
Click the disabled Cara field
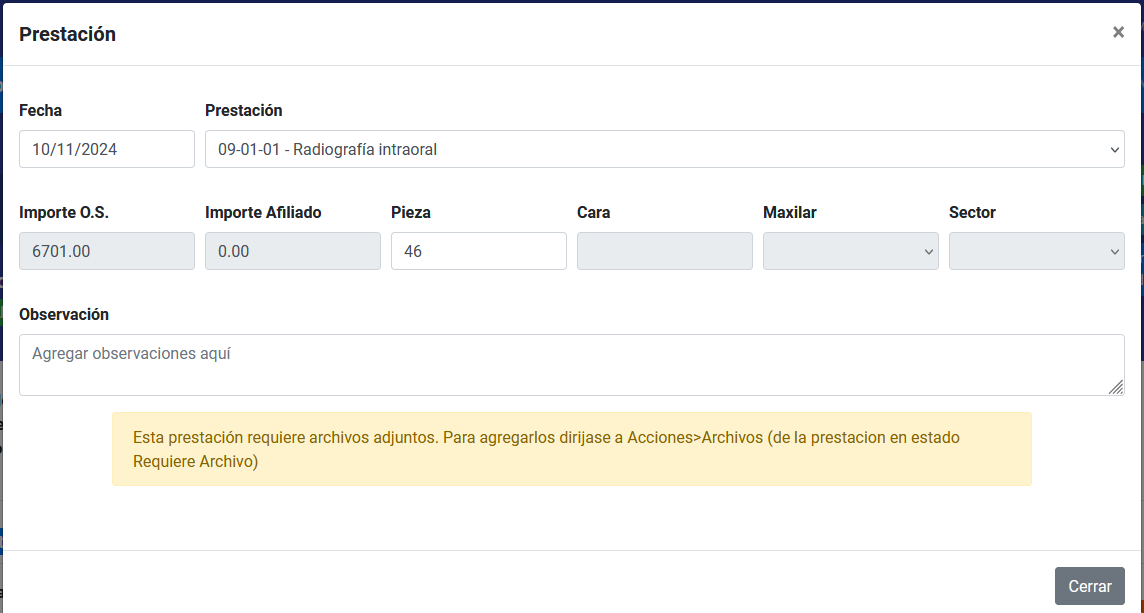point(664,251)
